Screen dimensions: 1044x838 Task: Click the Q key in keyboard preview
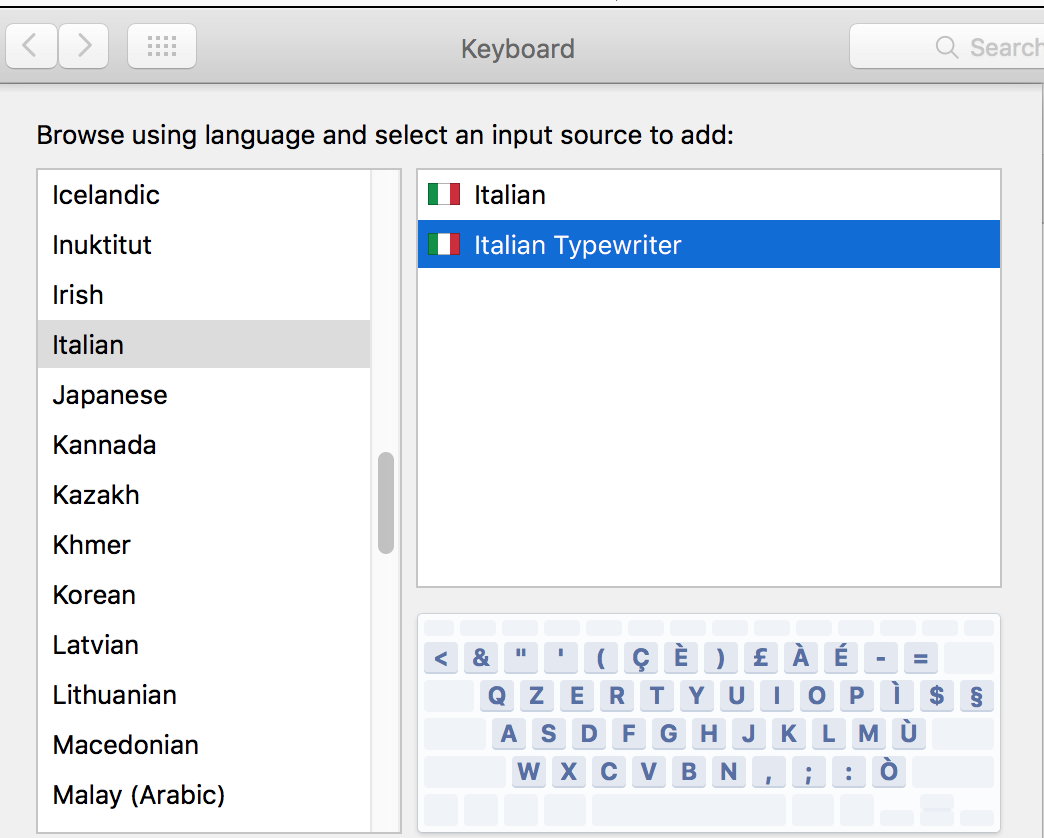(x=497, y=696)
